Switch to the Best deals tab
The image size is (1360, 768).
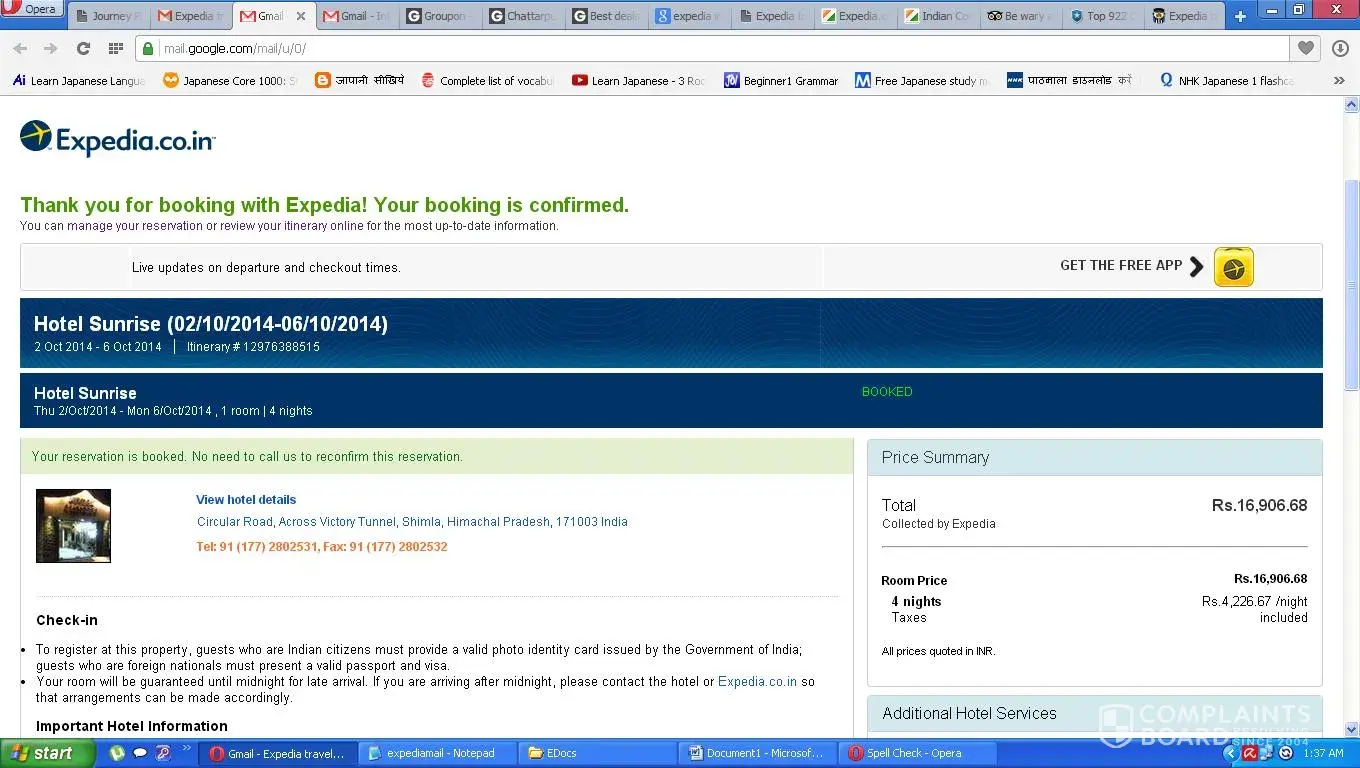coord(606,16)
